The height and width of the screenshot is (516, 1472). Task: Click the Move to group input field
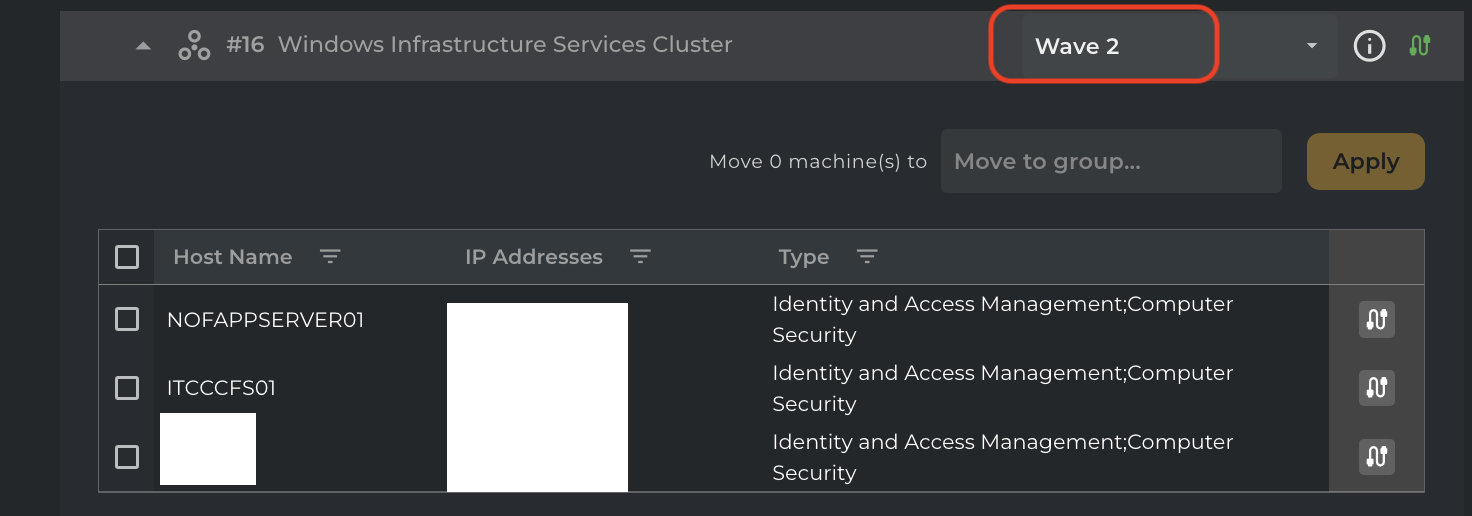(1110, 161)
